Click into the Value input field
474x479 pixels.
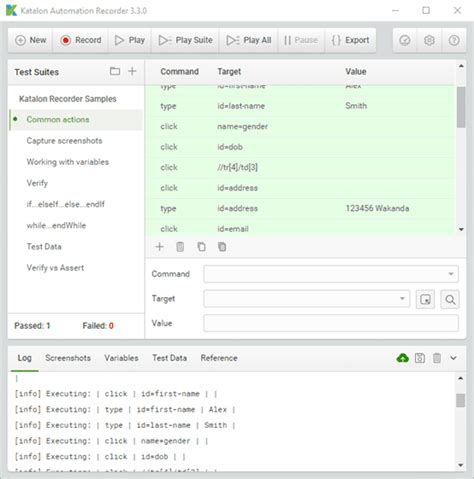(331, 323)
